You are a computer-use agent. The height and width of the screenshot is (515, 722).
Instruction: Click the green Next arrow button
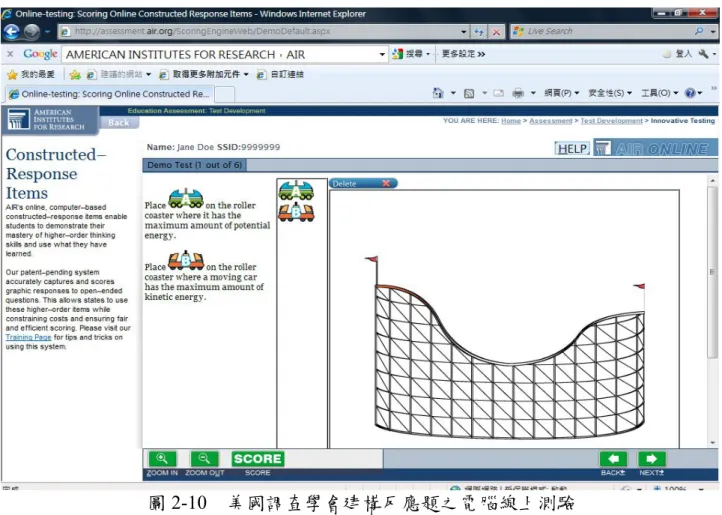[x=652, y=459]
